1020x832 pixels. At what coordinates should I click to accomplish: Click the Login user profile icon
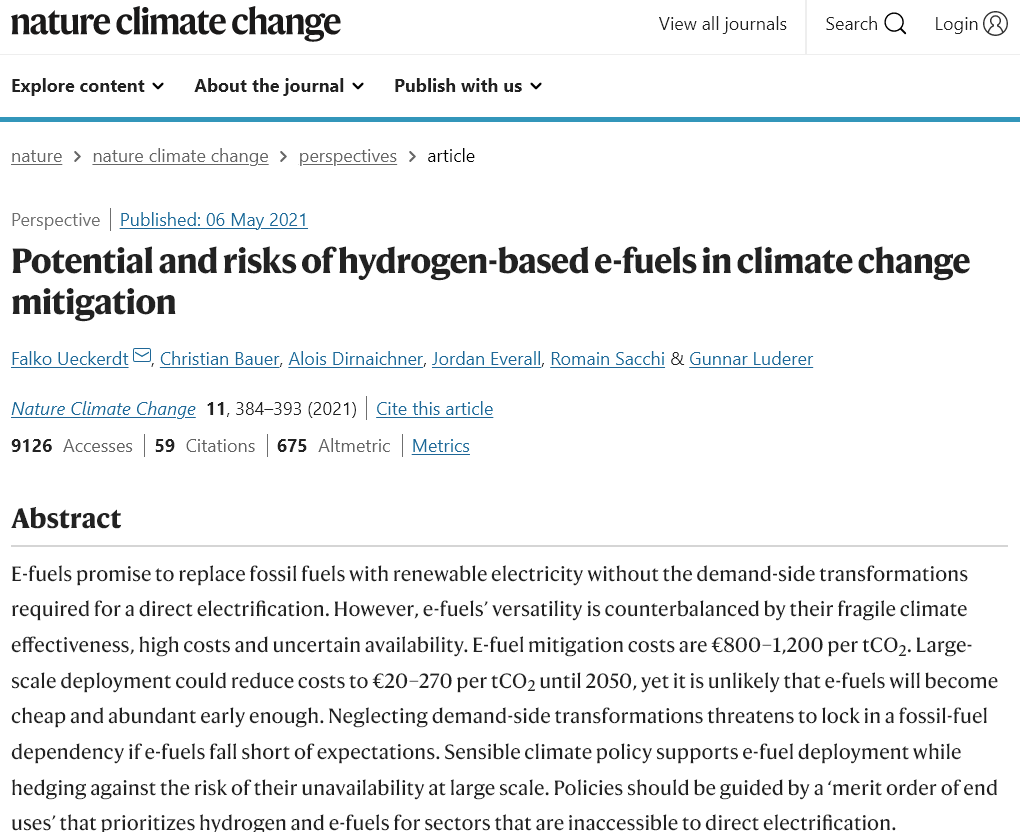click(995, 24)
